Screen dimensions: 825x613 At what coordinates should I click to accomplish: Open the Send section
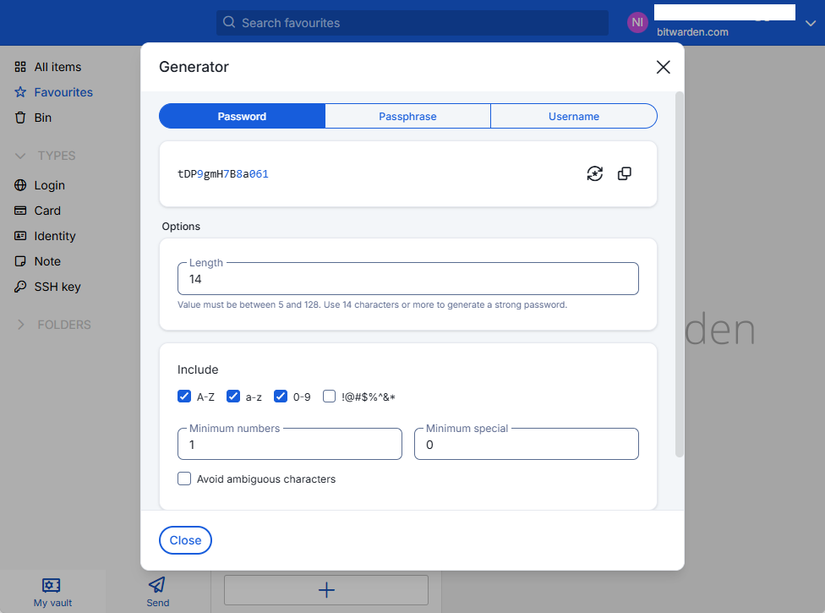(156, 591)
